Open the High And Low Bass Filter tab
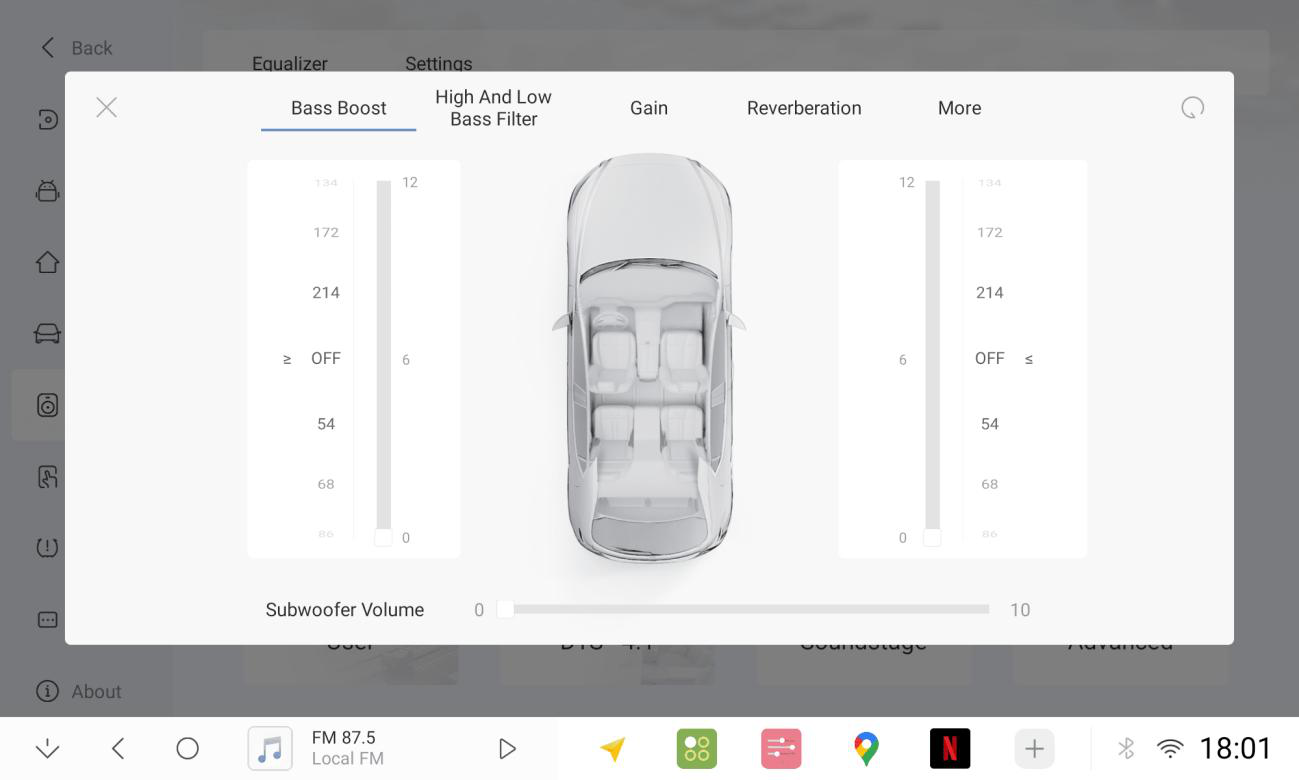The height and width of the screenshot is (780, 1299). (x=493, y=108)
